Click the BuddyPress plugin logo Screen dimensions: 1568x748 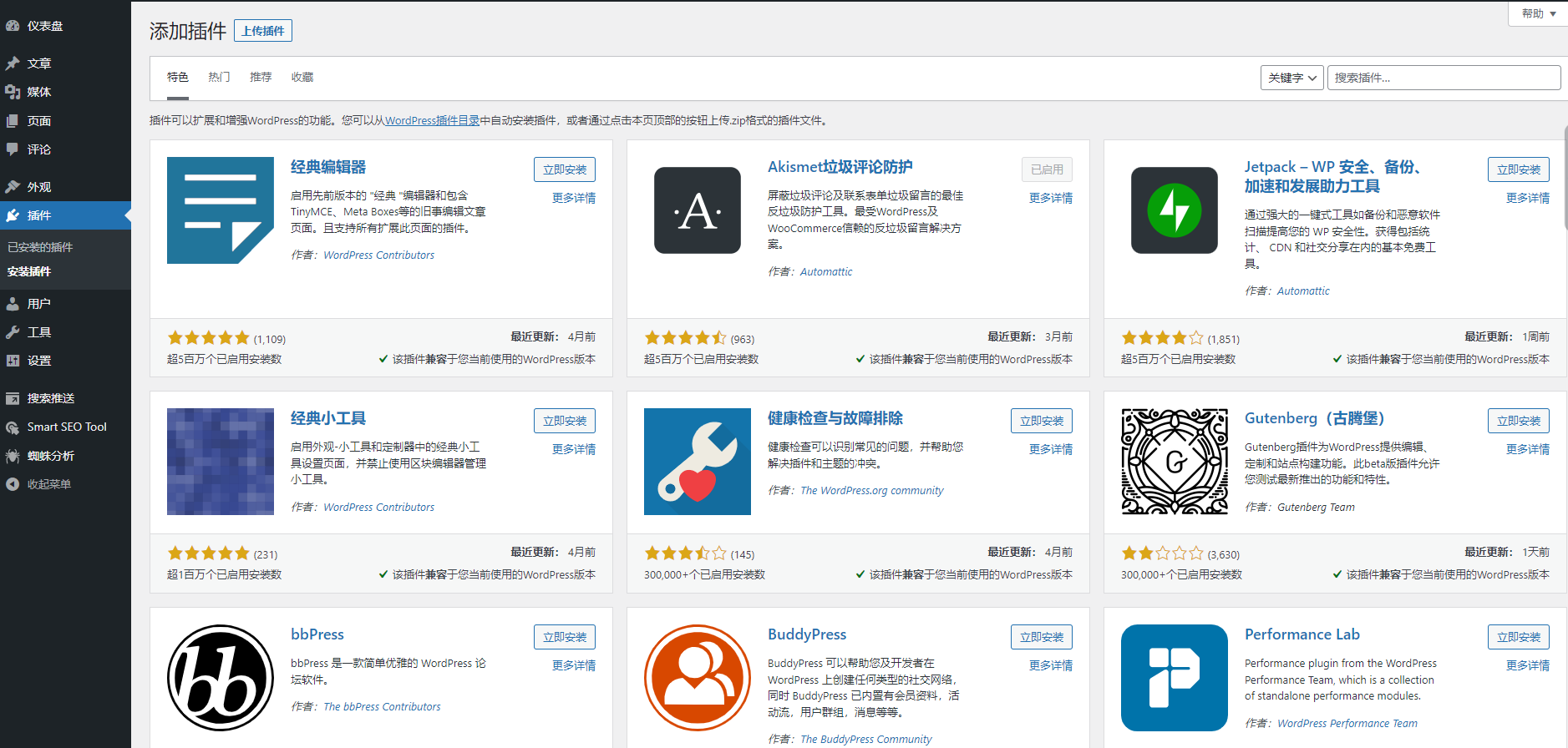[697, 678]
